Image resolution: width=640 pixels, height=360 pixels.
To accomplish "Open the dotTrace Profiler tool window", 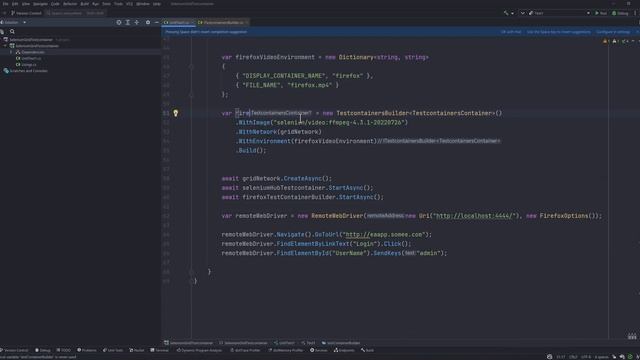I will [x=246, y=350].
